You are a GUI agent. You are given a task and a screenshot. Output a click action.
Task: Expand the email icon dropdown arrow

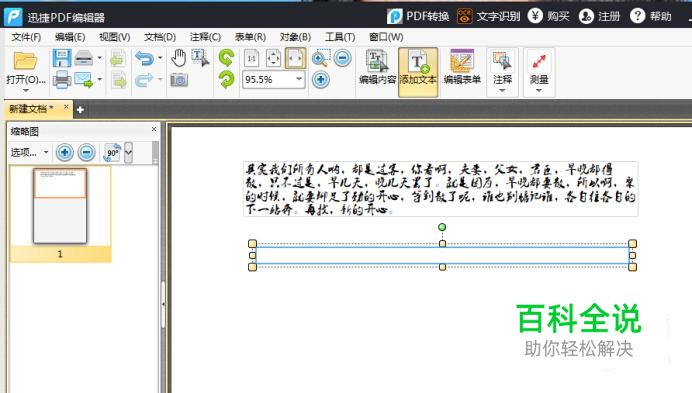pos(99,80)
